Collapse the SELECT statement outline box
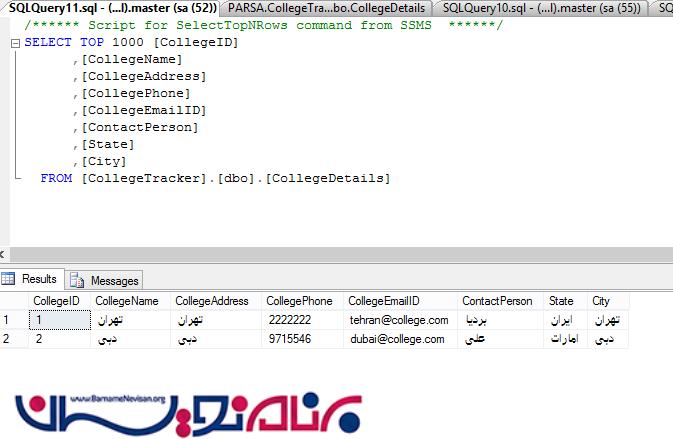Viewport: 673px width, 439px height. pos(15,43)
